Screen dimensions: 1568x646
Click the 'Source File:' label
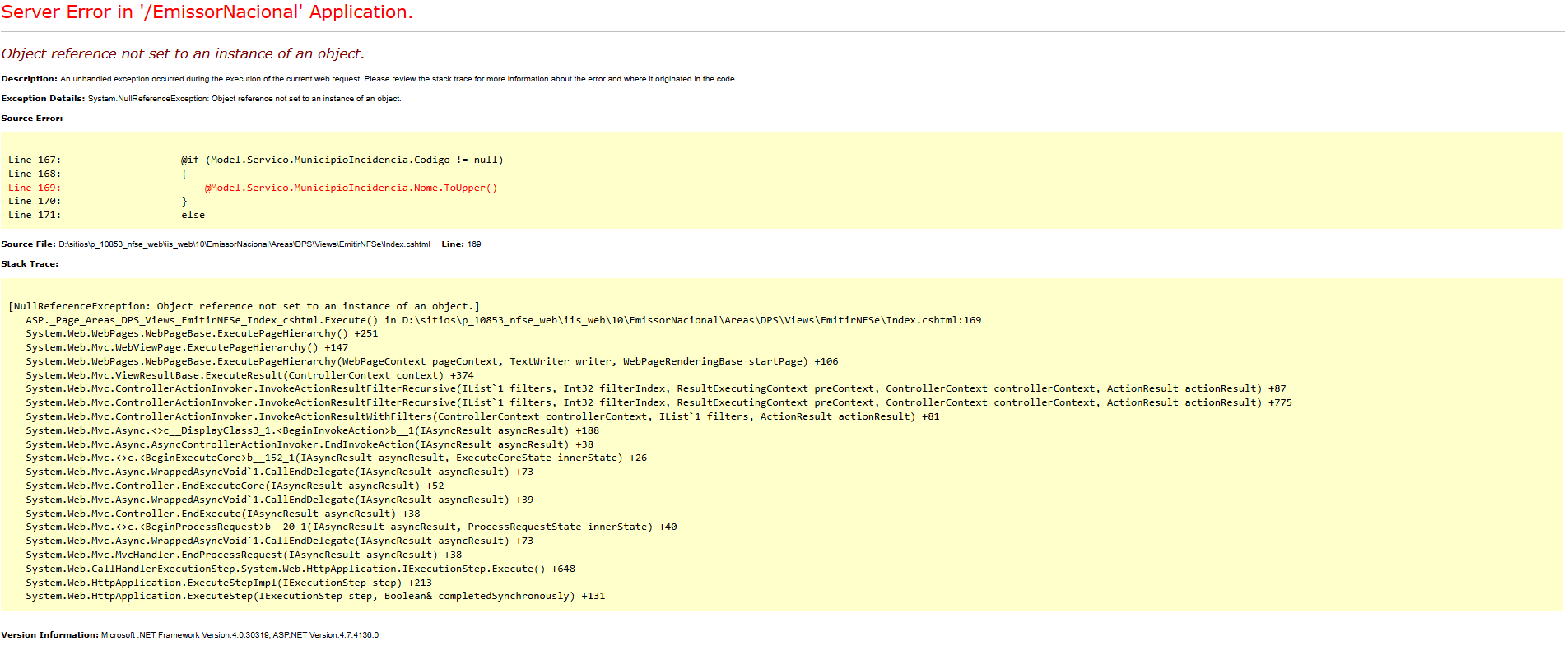(29, 244)
